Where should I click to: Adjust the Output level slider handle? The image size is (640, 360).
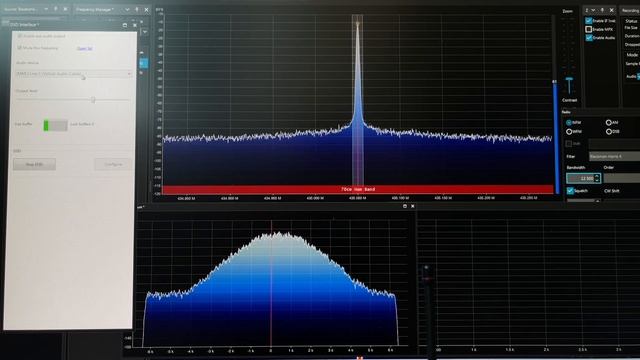[x=93, y=100]
